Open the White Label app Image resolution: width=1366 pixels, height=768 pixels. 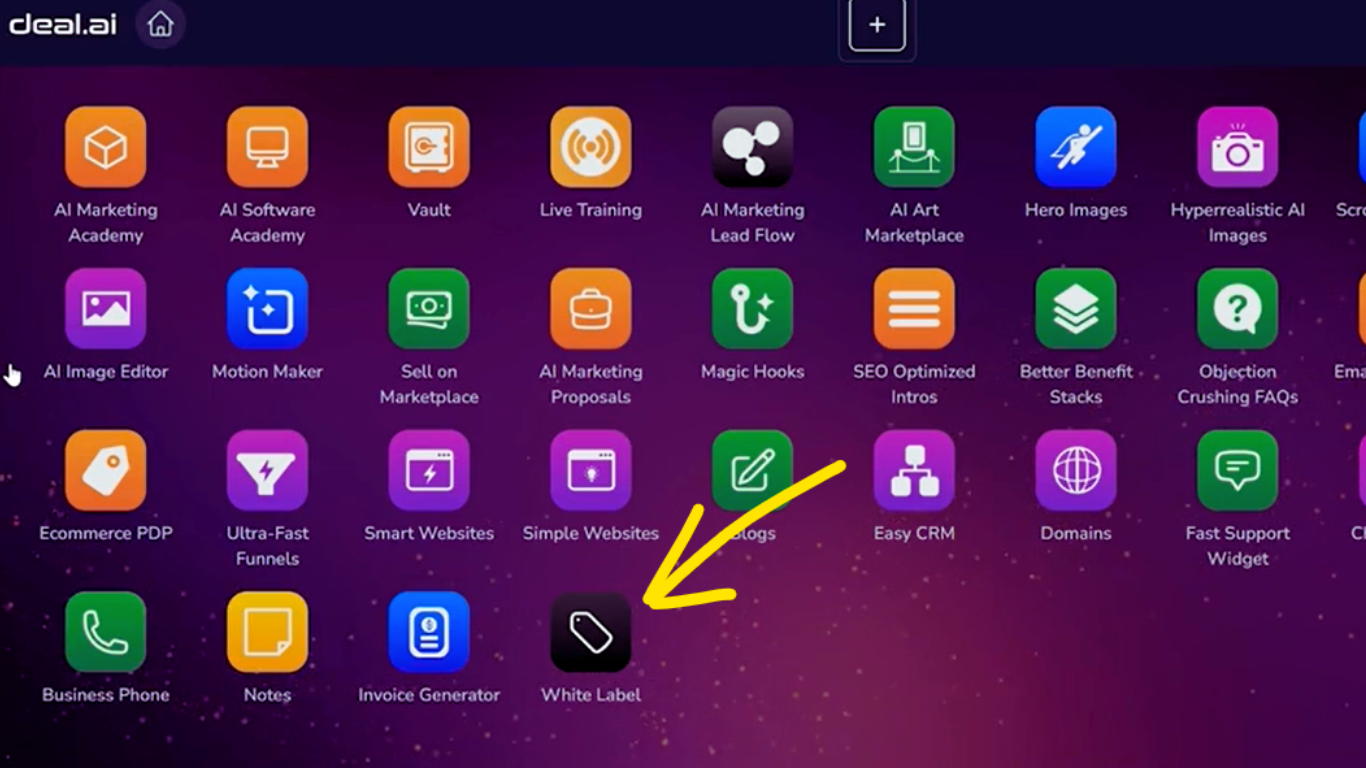[591, 632]
